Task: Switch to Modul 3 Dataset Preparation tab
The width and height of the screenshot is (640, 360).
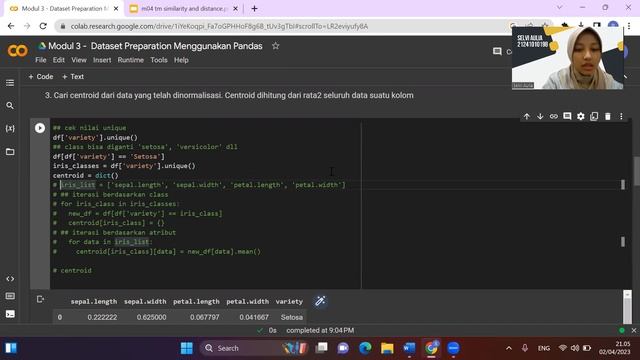Action: (x=64, y=9)
